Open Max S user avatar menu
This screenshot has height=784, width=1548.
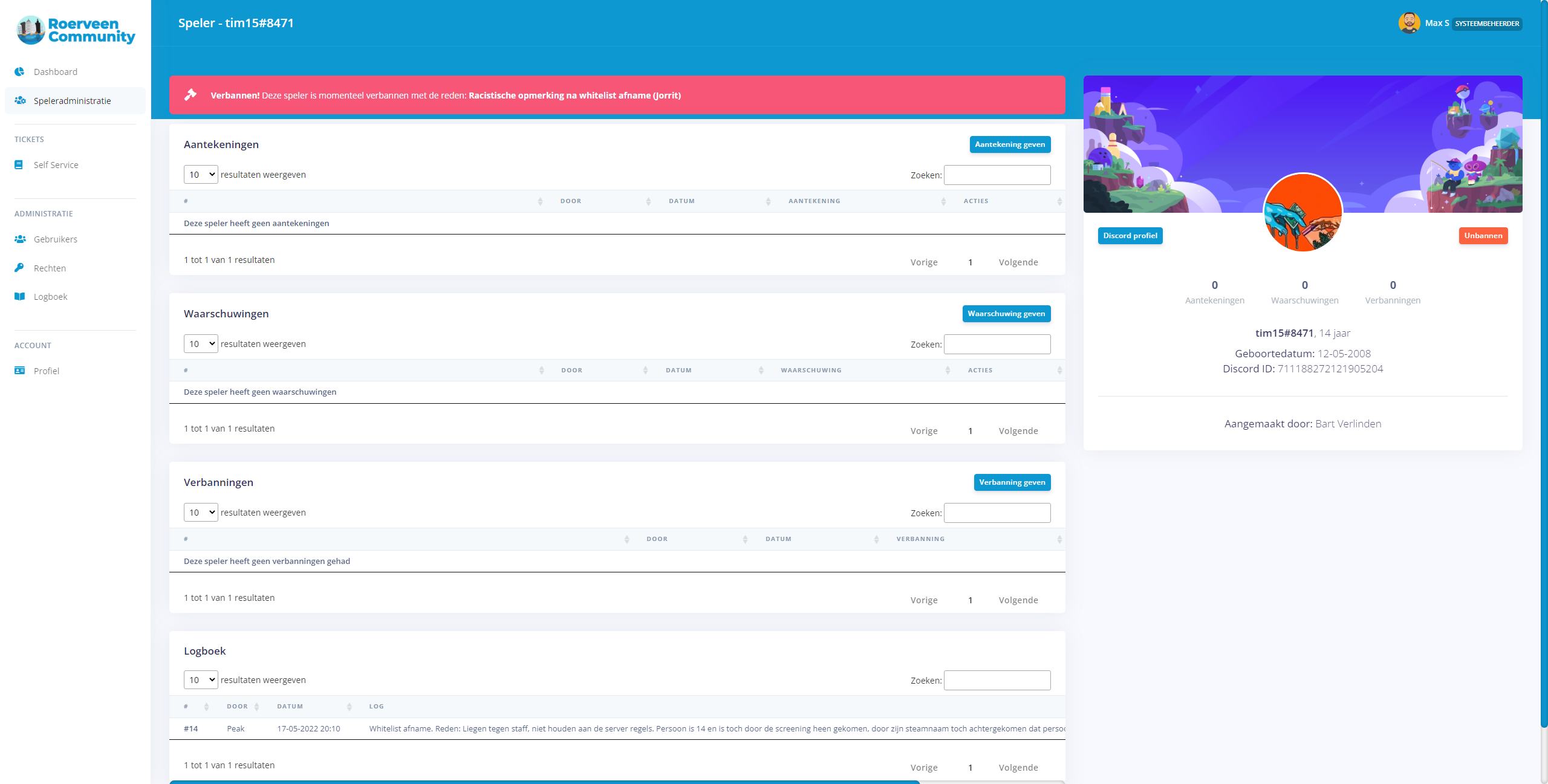click(1409, 23)
